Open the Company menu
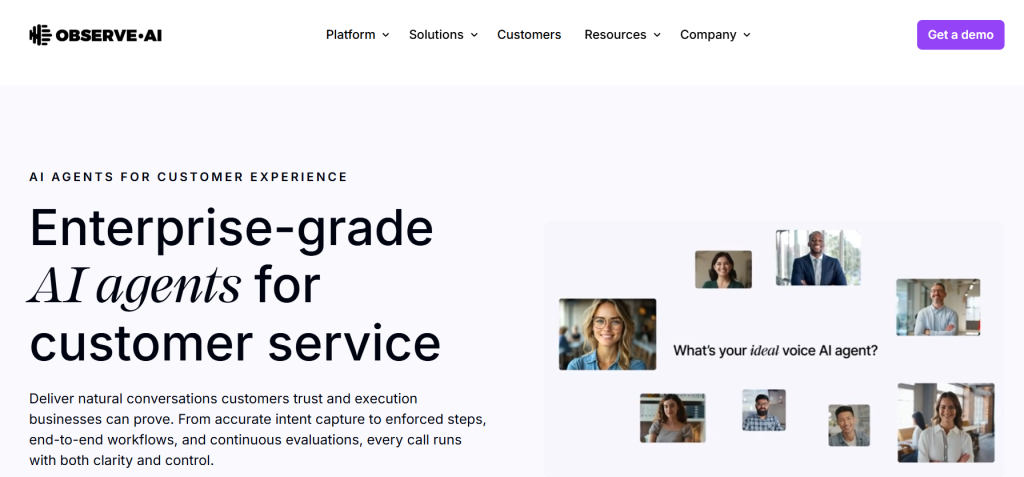Image resolution: width=1024 pixels, height=477 pixels. pos(708,35)
